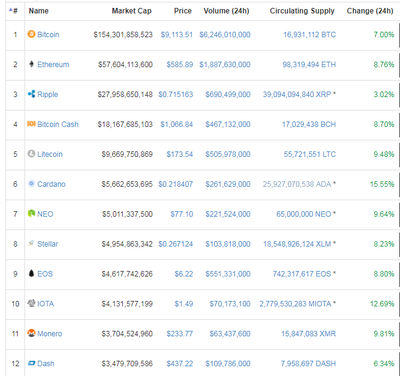The height and width of the screenshot is (376, 400).
Task: Click Dash change value 6.34%
Action: point(384,364)
